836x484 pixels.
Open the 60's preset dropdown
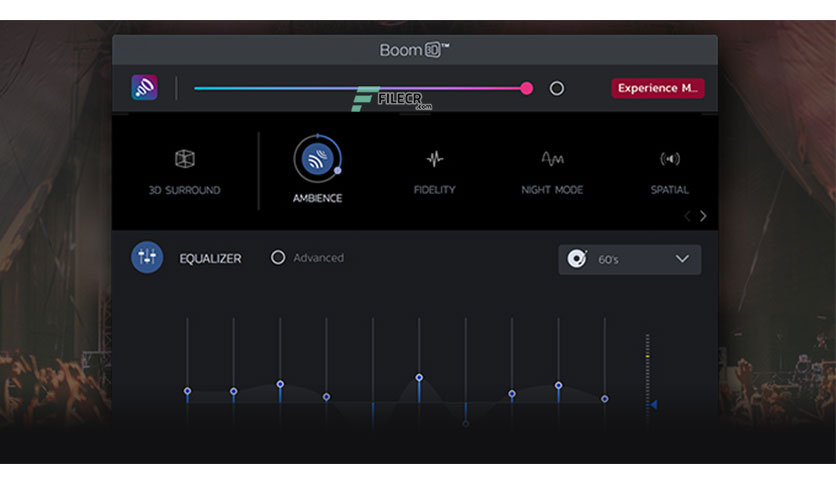click(630, 260)
